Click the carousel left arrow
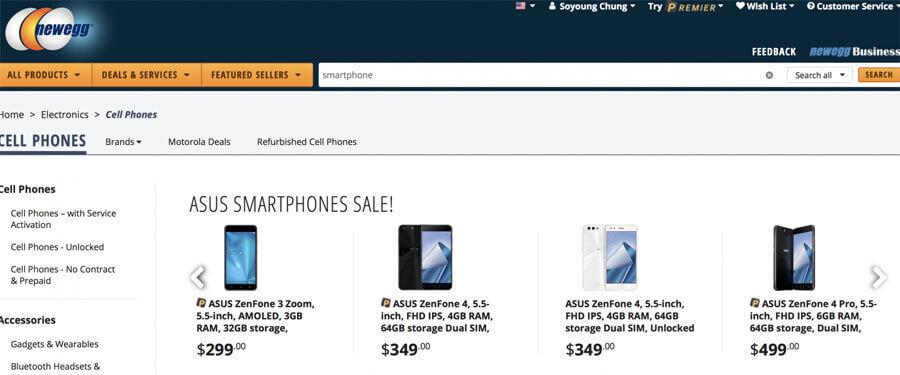Screen dimensions: 900x375 tap(197, 277)
